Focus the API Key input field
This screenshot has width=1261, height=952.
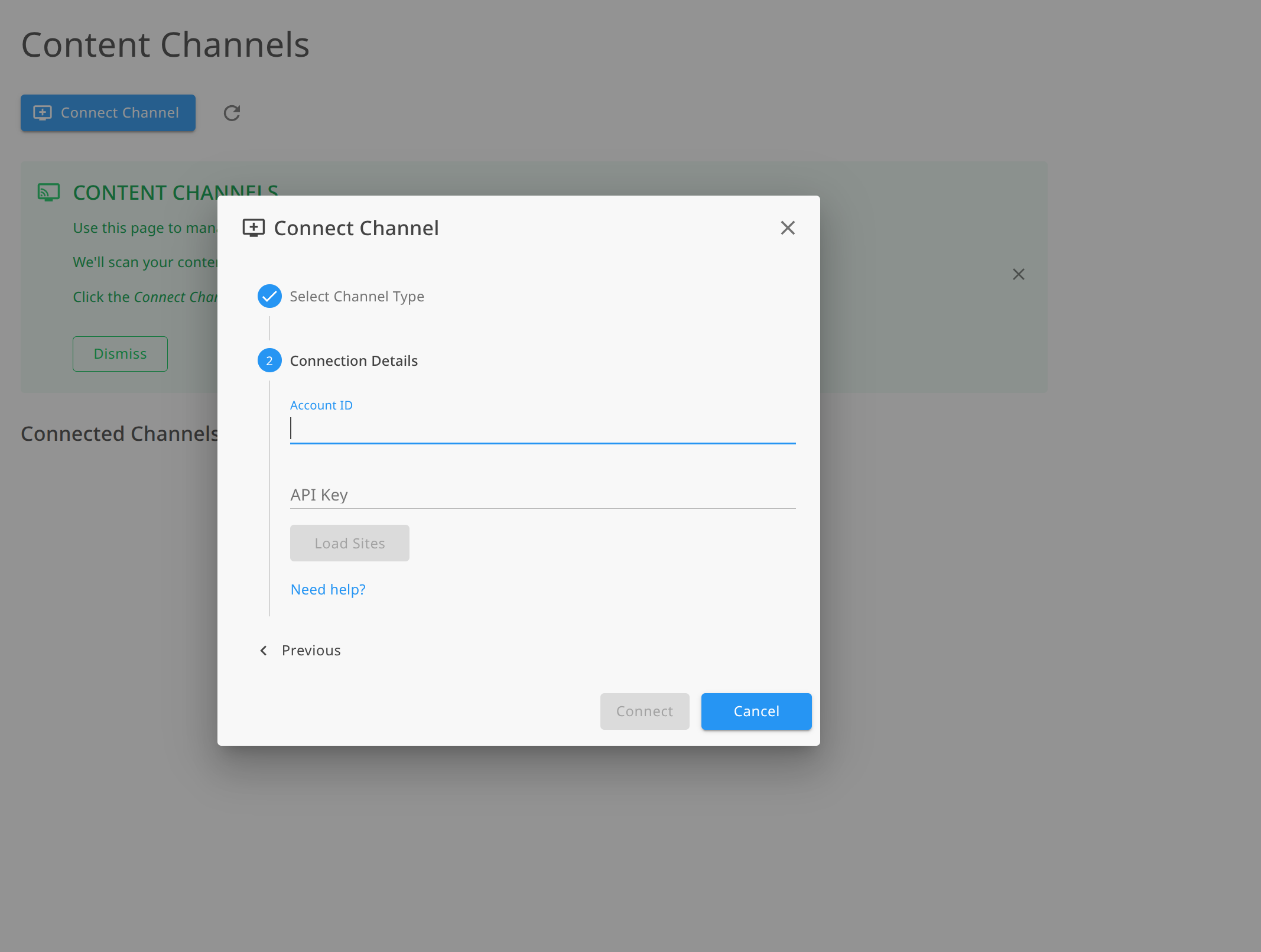tap(542, 495)
